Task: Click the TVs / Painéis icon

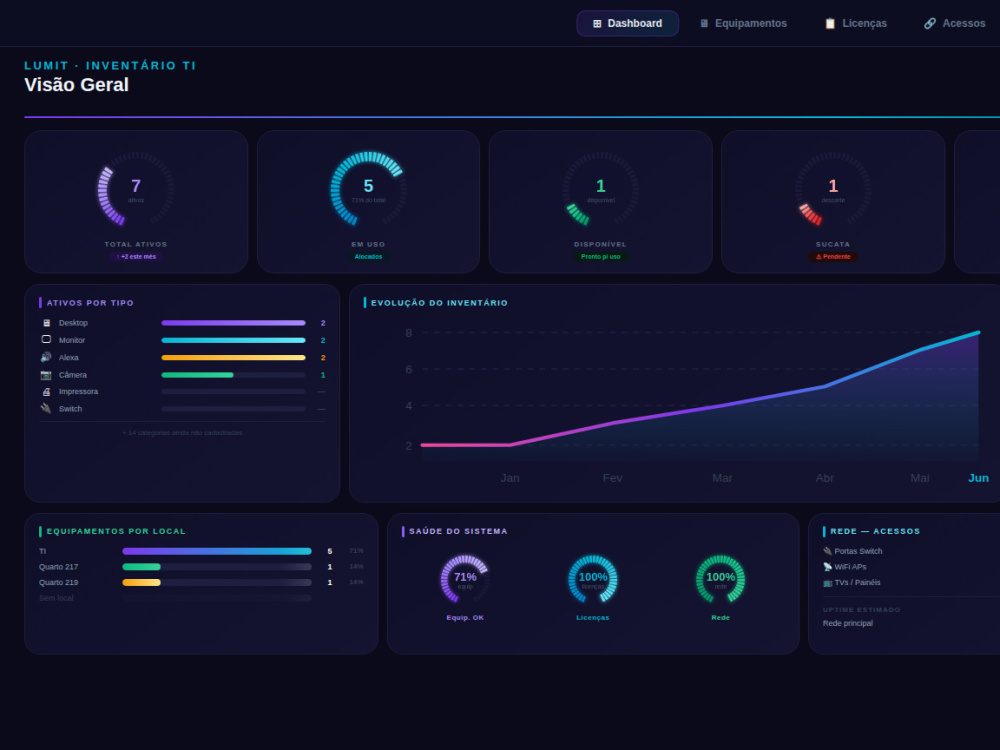Action: (x=828, y=583)
